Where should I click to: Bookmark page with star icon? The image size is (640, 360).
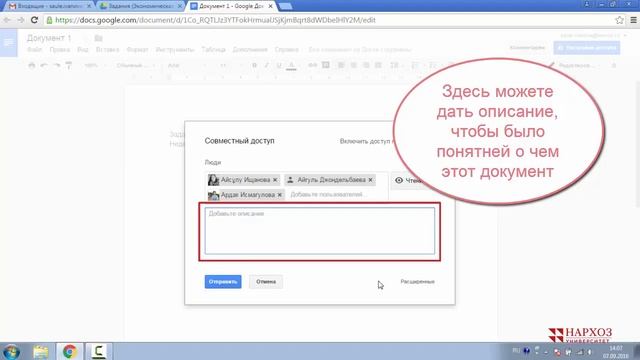[619, 20]
